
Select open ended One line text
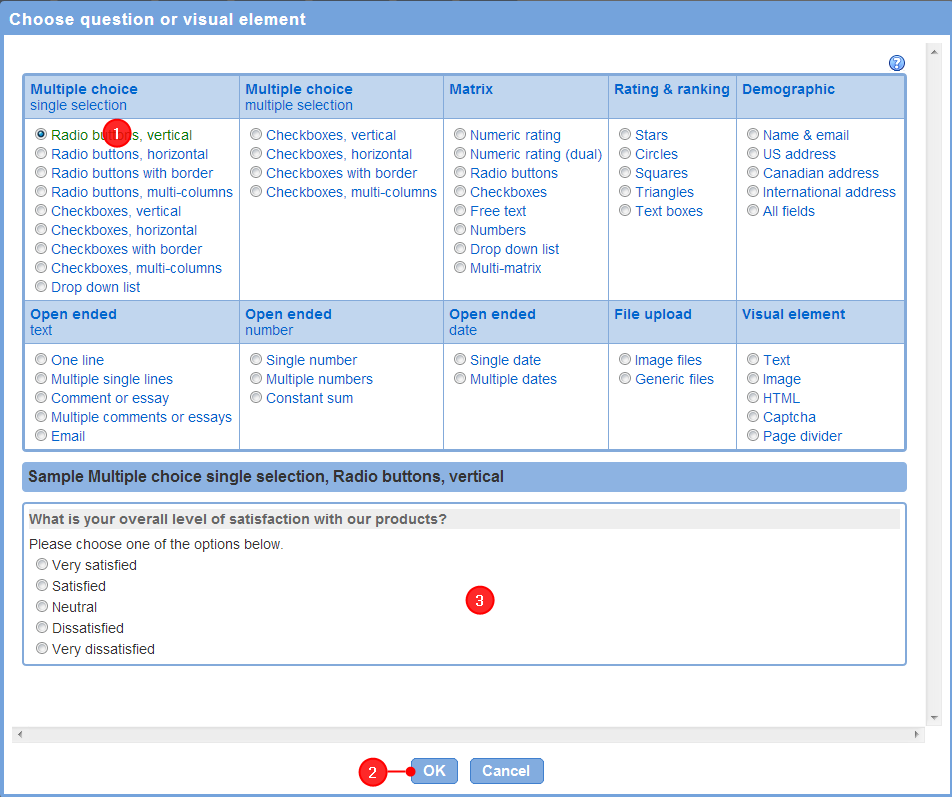pos(41,359)
